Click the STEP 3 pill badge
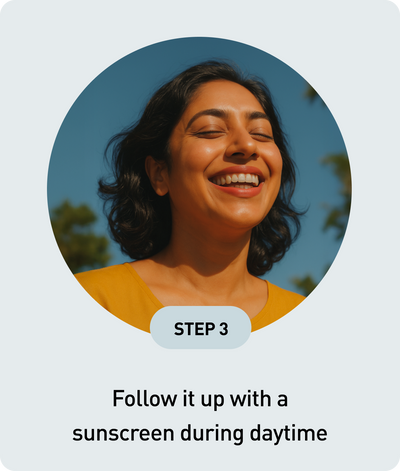400x471 pixels. click(x=200, y=327)
